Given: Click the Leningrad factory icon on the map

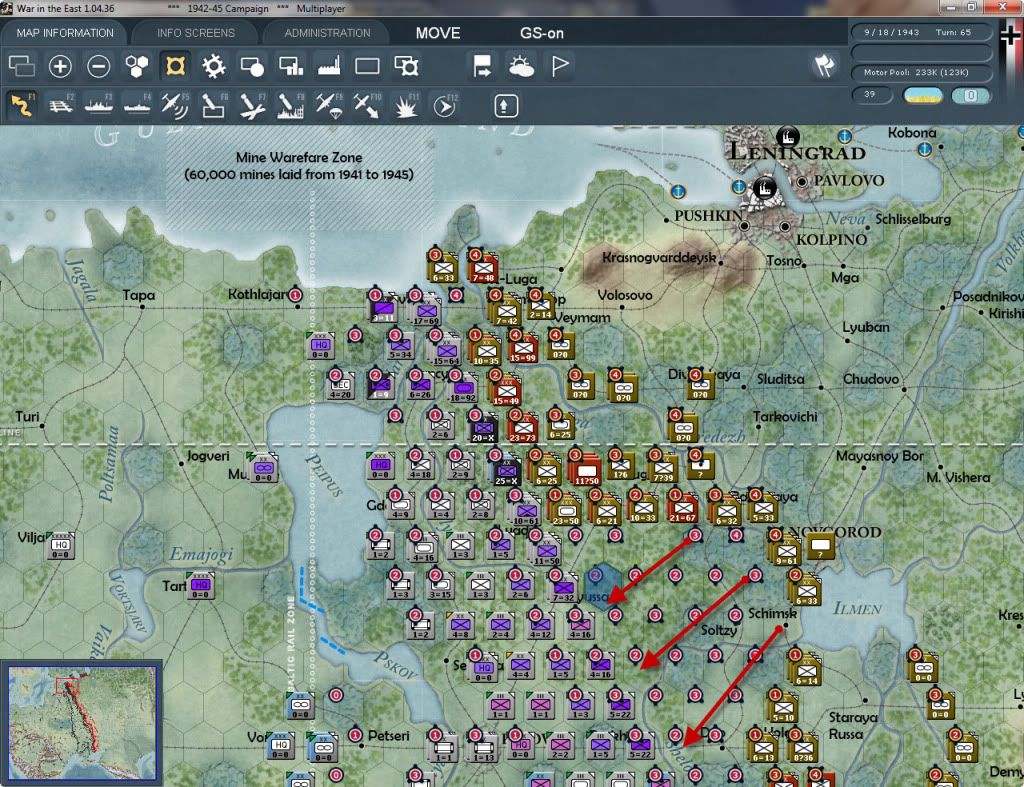Looking at the screenshot, I should click(788, 137).
